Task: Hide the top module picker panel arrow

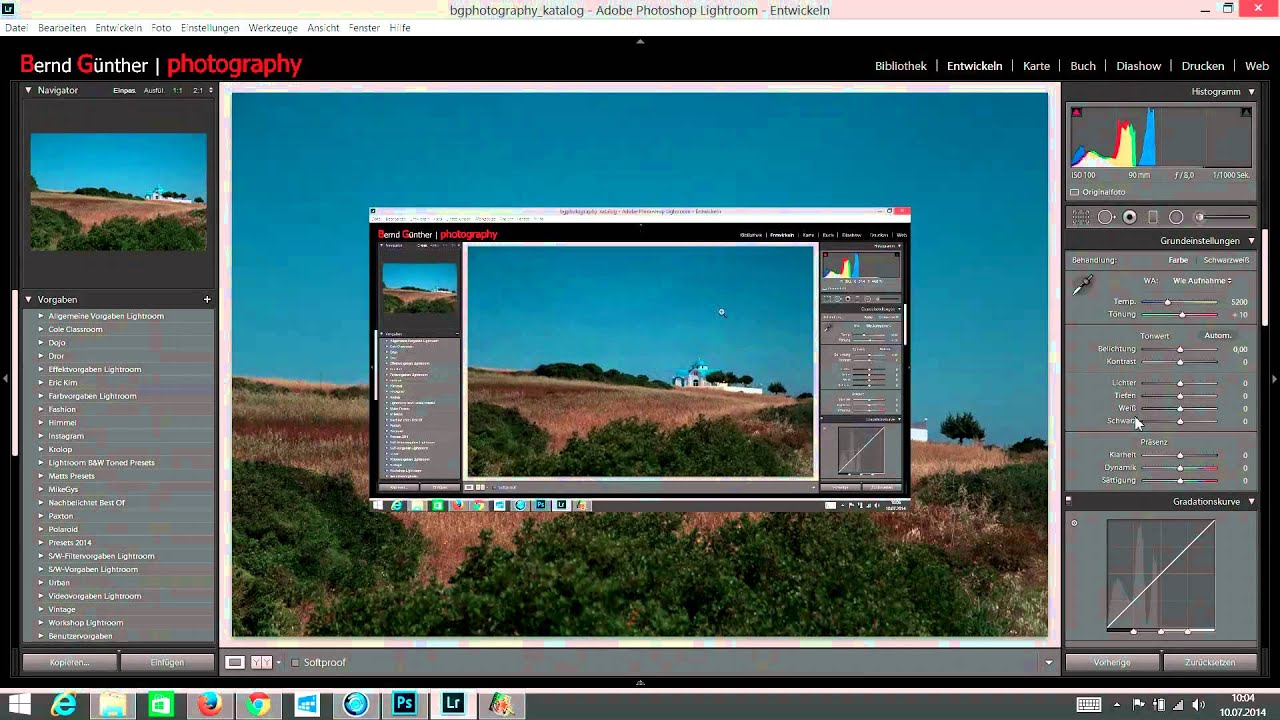Action: [640, 41]
